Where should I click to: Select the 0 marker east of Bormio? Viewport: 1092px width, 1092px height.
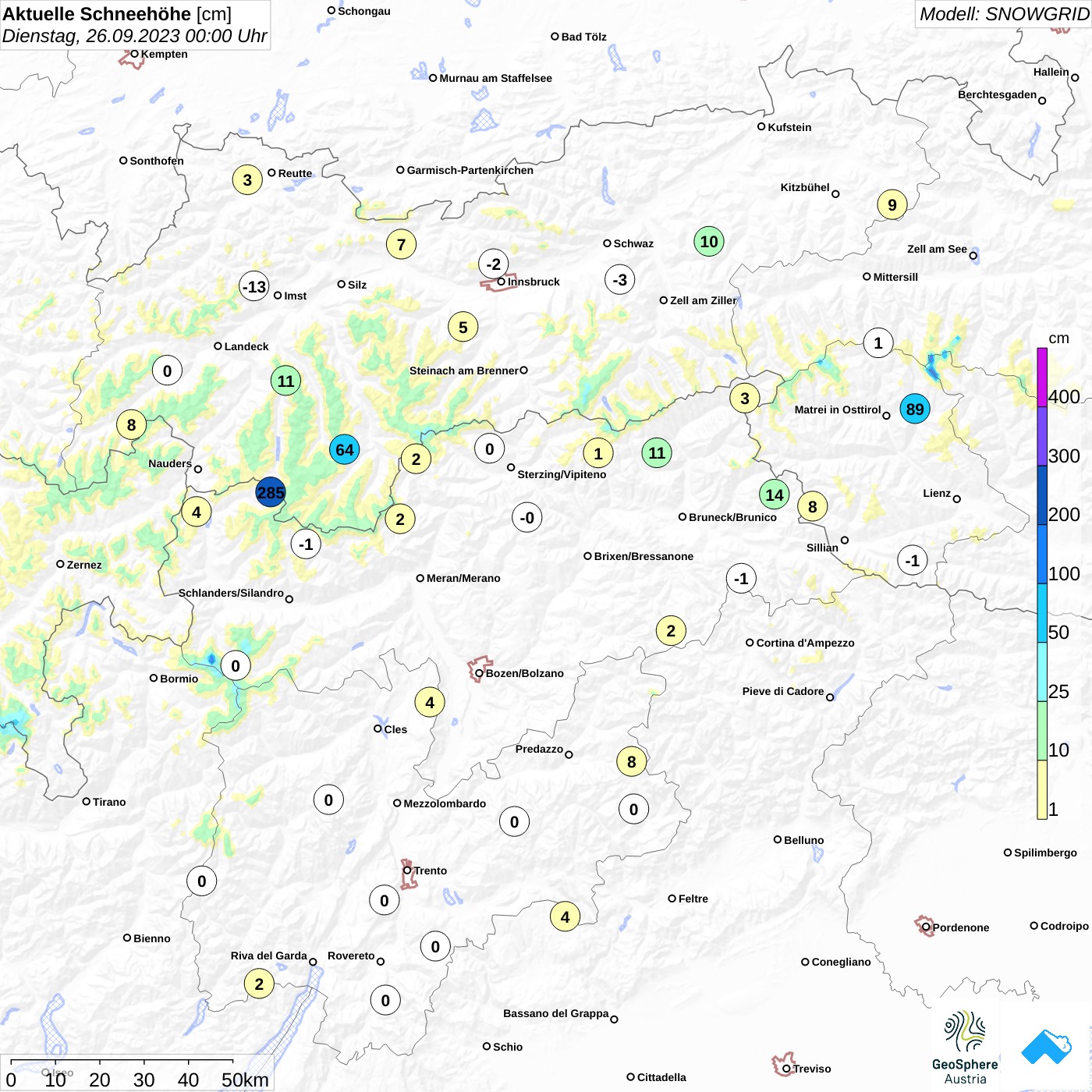(236, 665)
